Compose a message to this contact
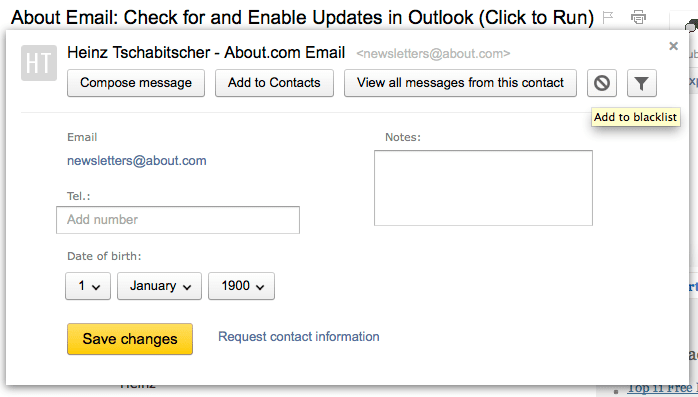The height and width of the screenshot is (397, 698). click(x=136, y=83)
